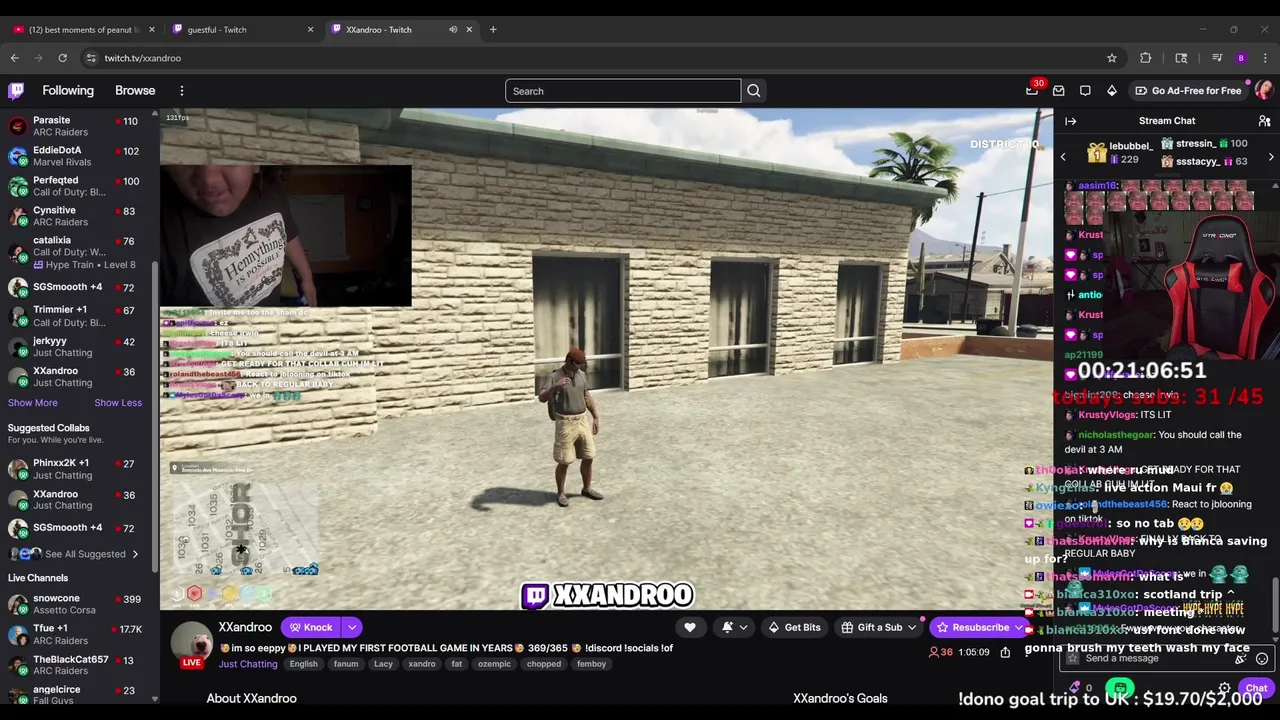Open the three-dot more menu beside Browse

[182, 91]
